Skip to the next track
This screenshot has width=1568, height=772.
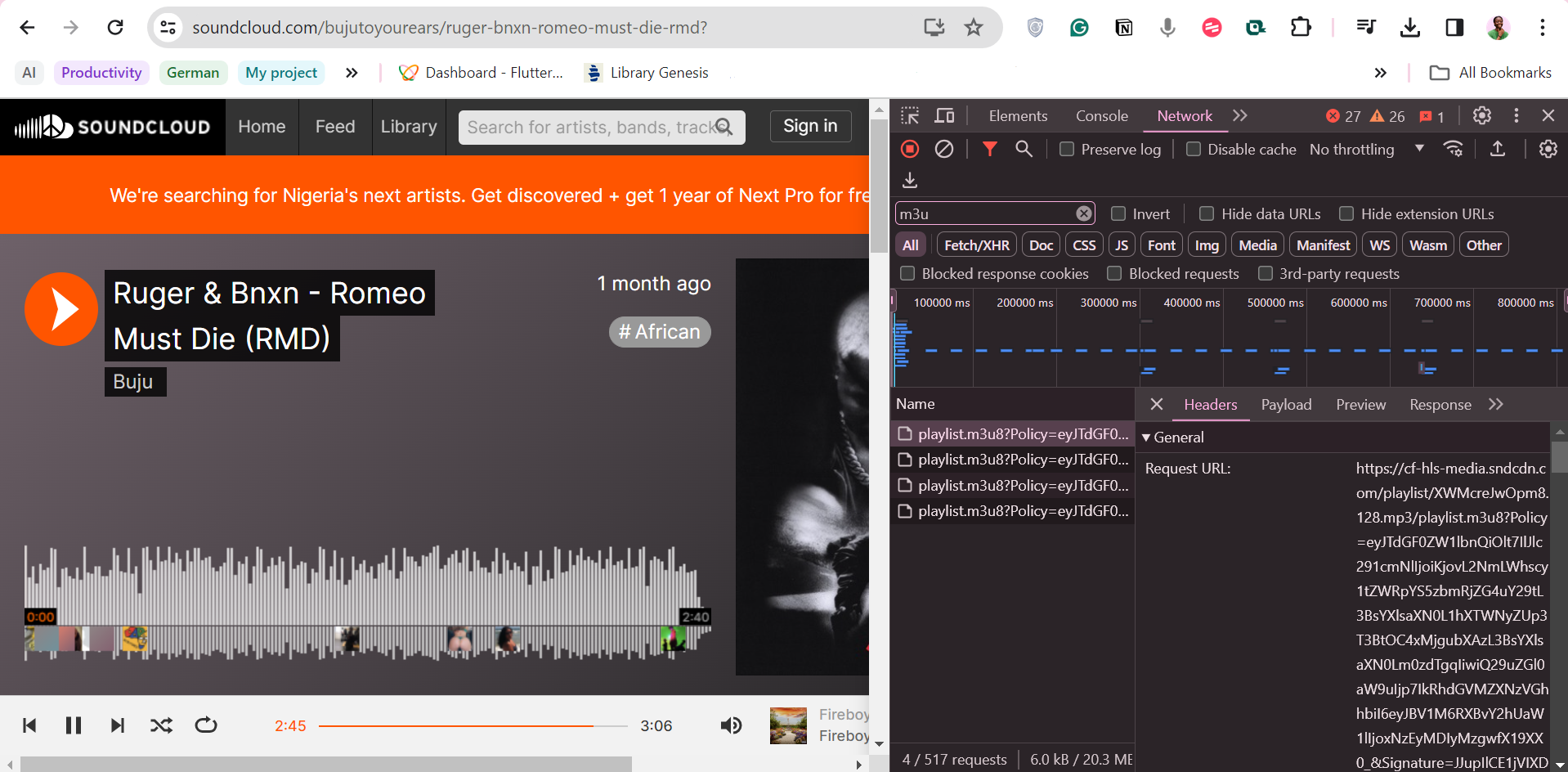(117, 725)
